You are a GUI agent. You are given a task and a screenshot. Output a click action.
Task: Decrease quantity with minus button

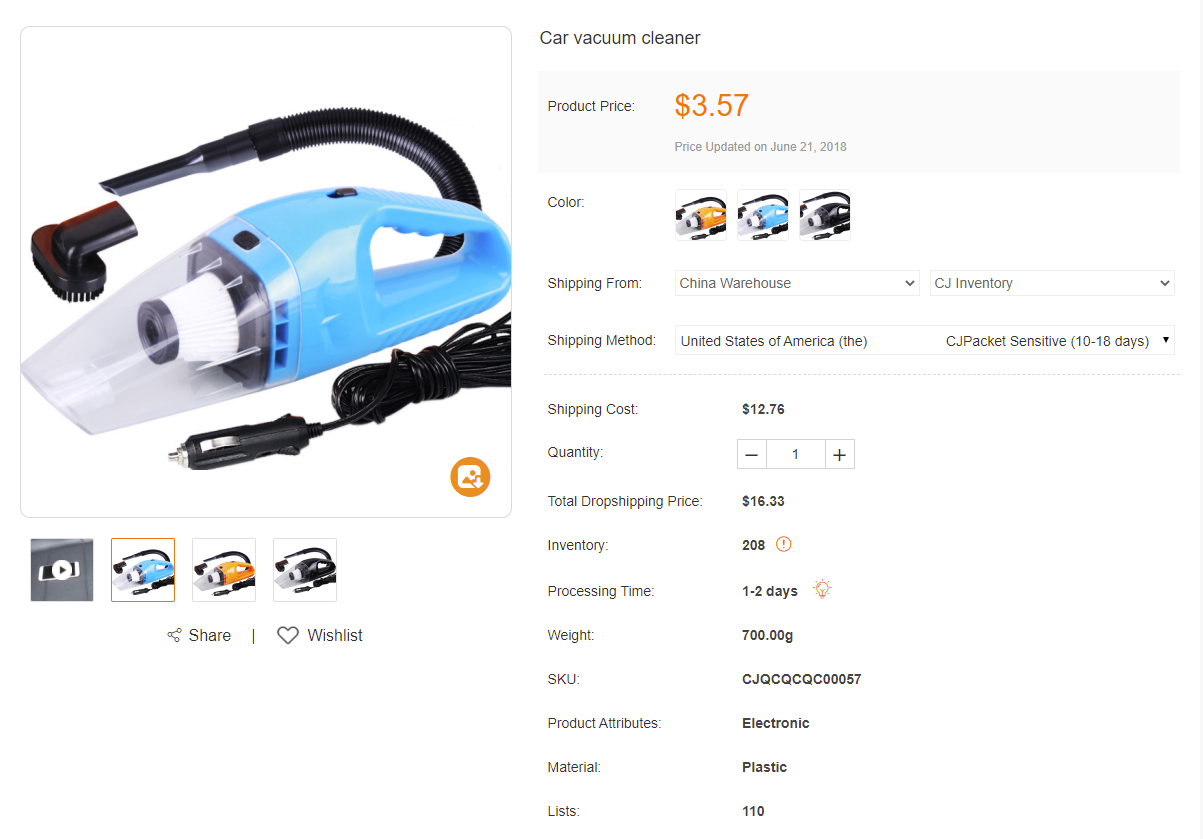(752, 455)
